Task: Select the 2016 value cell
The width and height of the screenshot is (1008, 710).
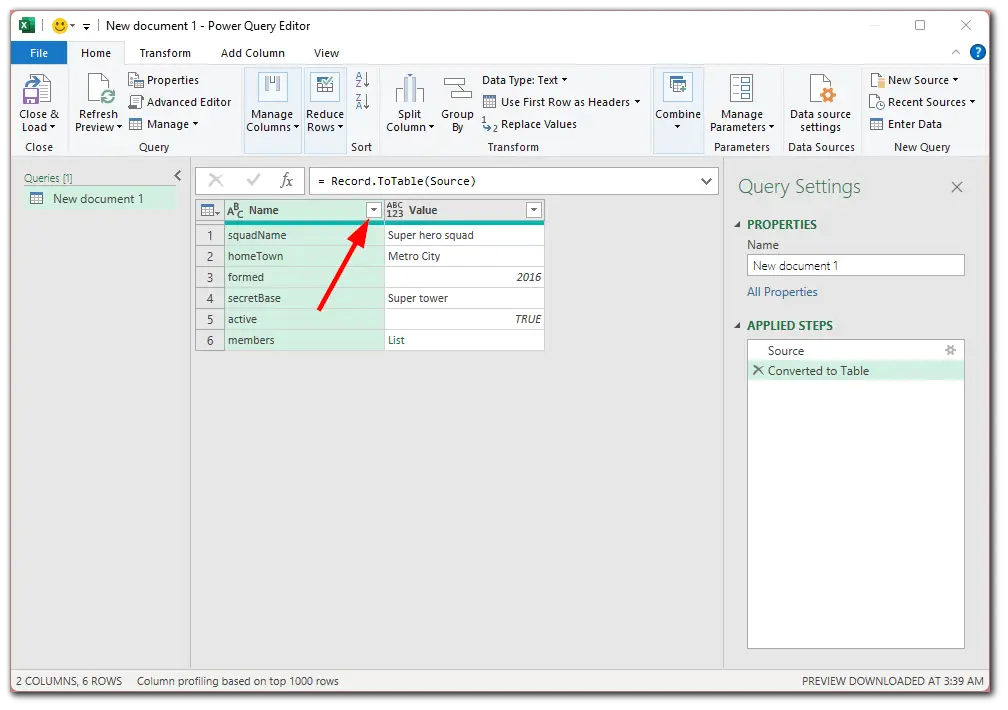Action: click(464, 277)
